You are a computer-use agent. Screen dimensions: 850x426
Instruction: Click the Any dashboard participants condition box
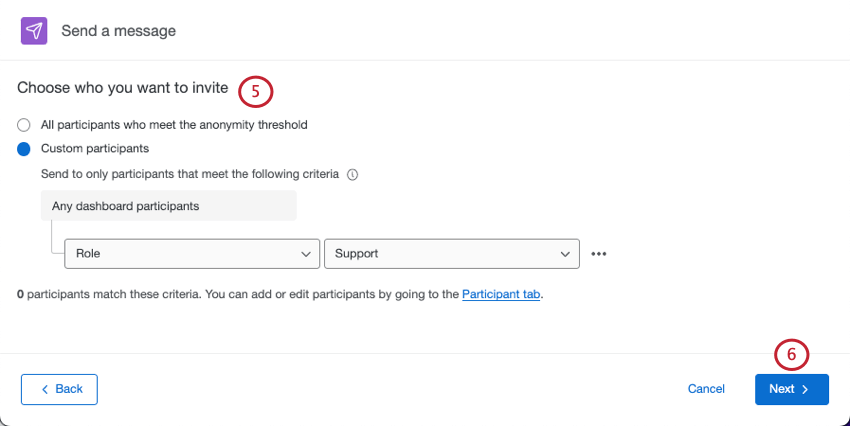tap(168, 206)
